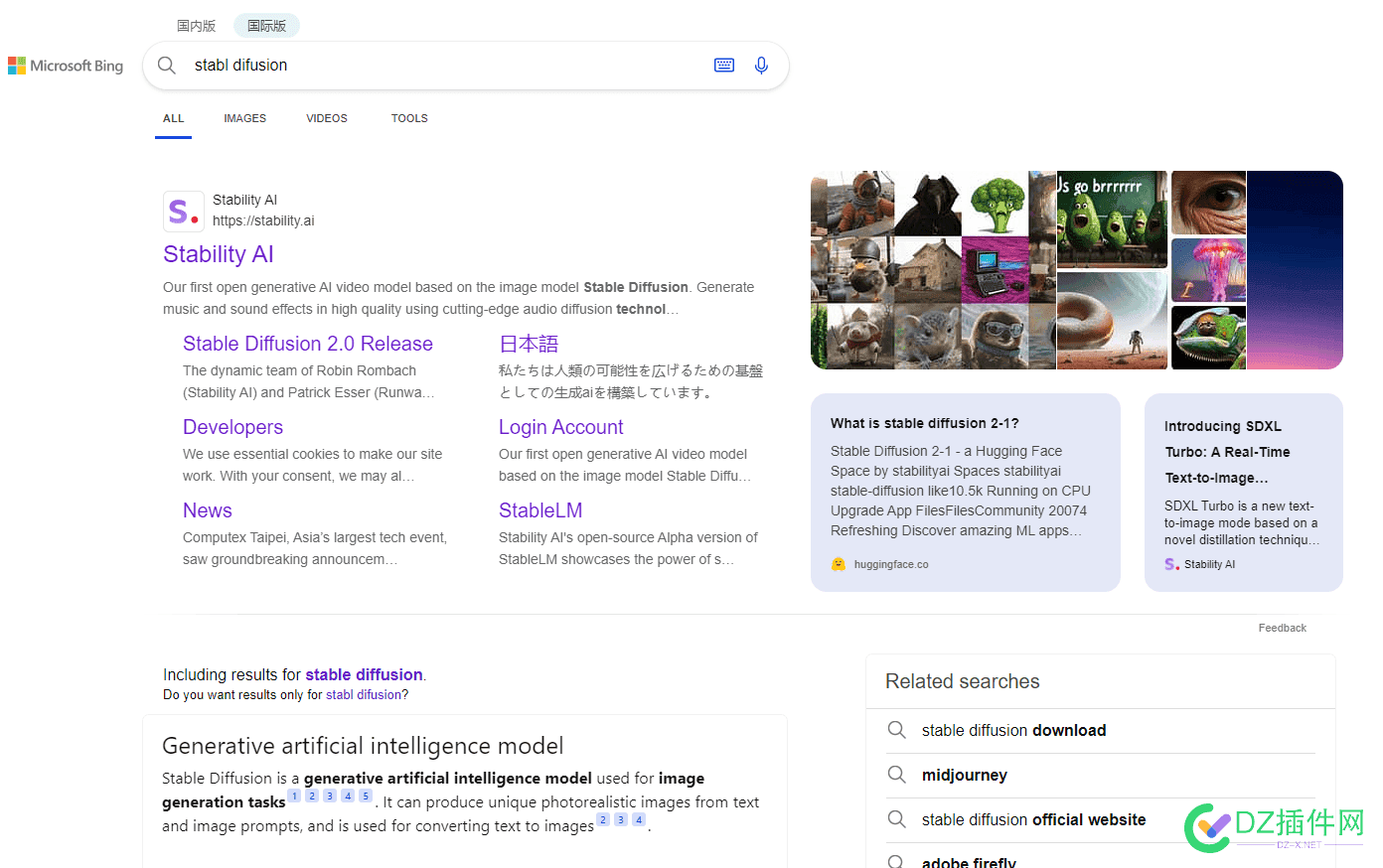Open the Developers sitelink
The height and width of the screenshot is (868, 1383).
pos(232,427)
